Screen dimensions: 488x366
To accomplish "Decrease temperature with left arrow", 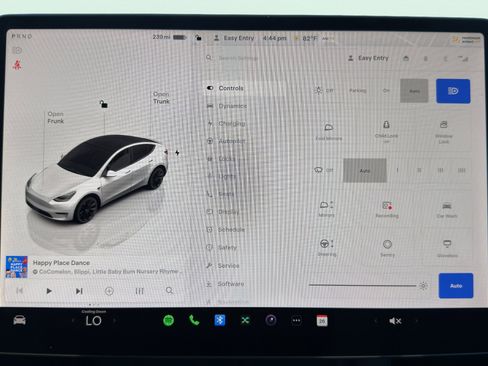I will coord(73,321).
